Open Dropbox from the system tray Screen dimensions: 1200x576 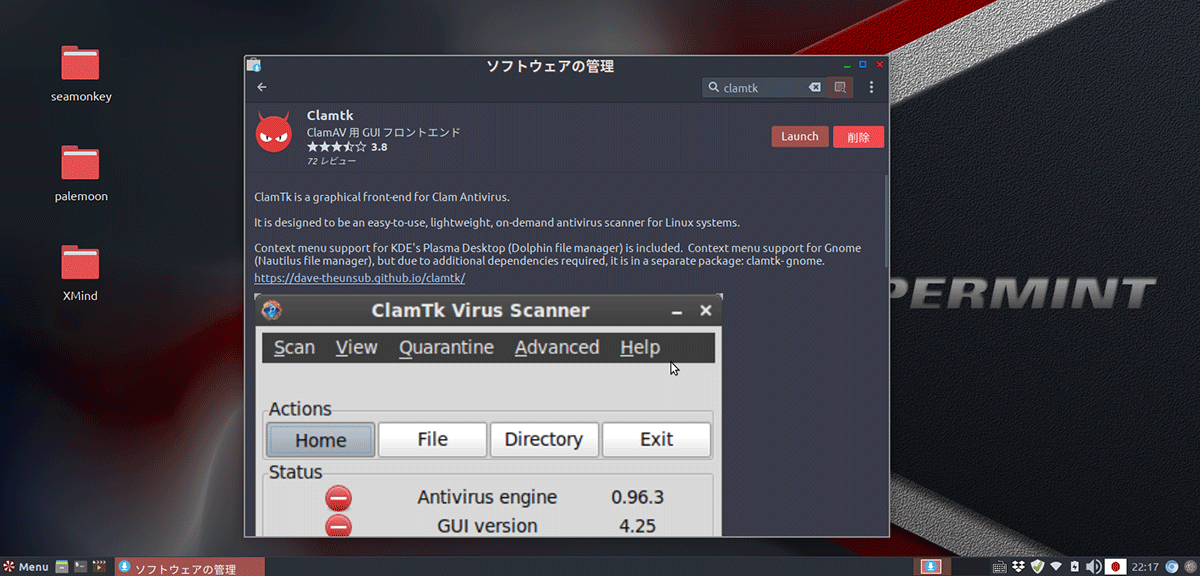point(1018,566)
